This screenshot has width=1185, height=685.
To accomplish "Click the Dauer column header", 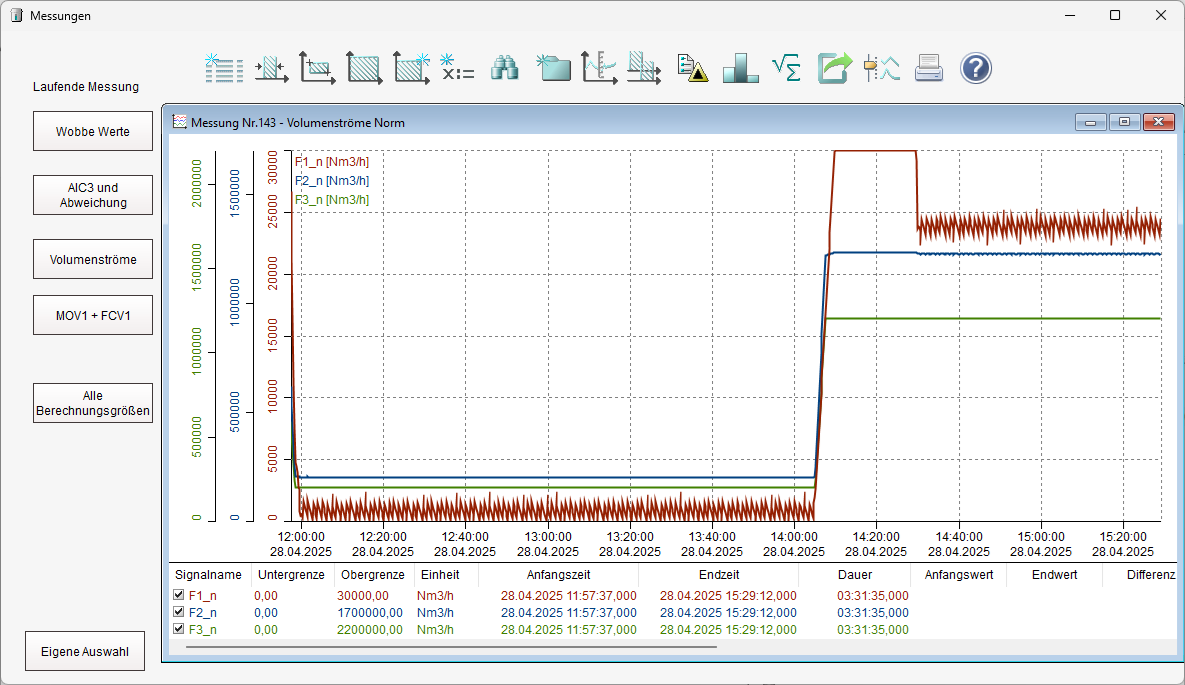I will point(855,575).
